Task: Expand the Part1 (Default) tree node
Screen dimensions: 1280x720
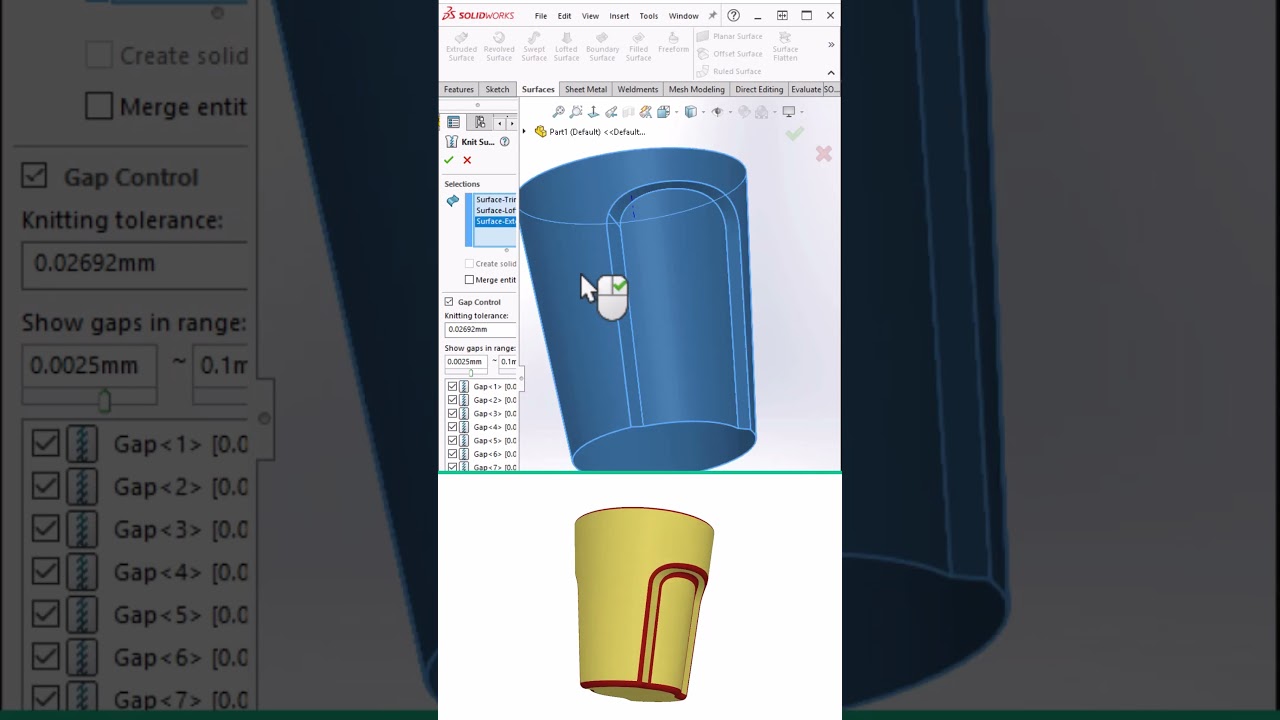Action: click(x=524, y=132)
